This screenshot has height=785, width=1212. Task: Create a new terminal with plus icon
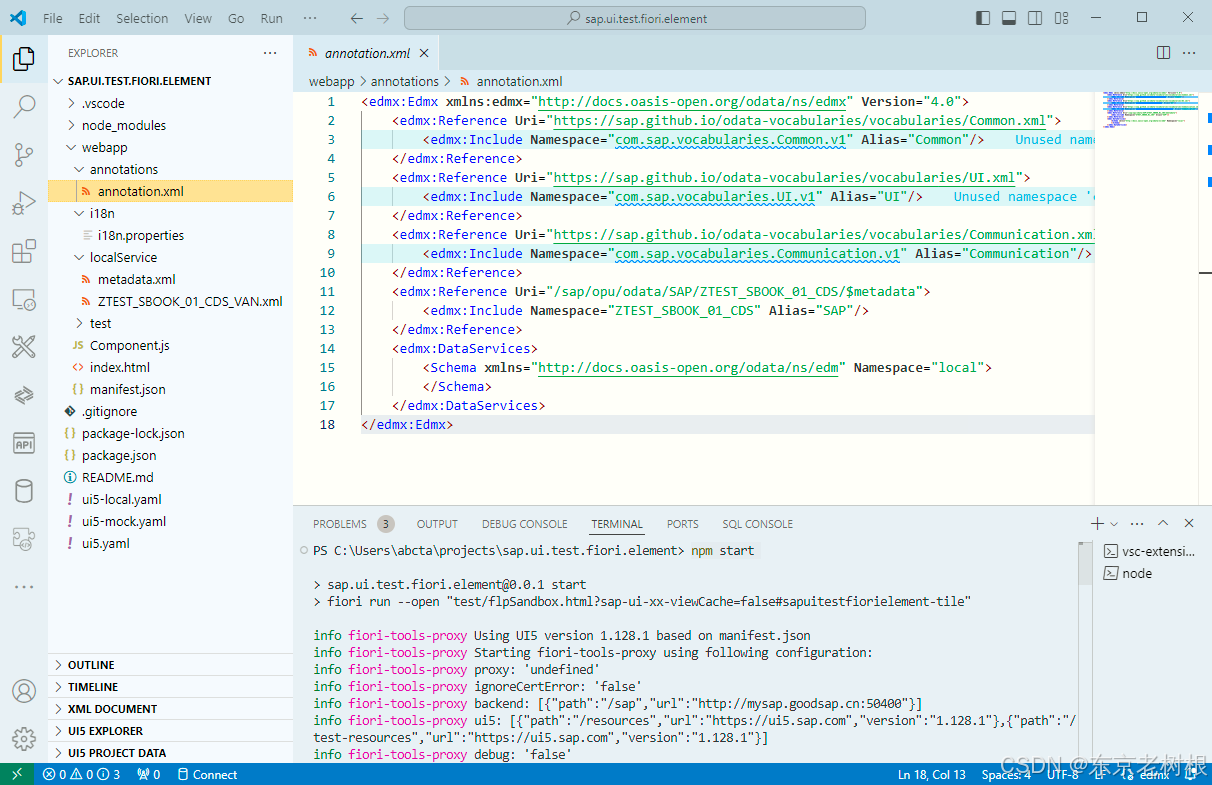(1097, 523)
